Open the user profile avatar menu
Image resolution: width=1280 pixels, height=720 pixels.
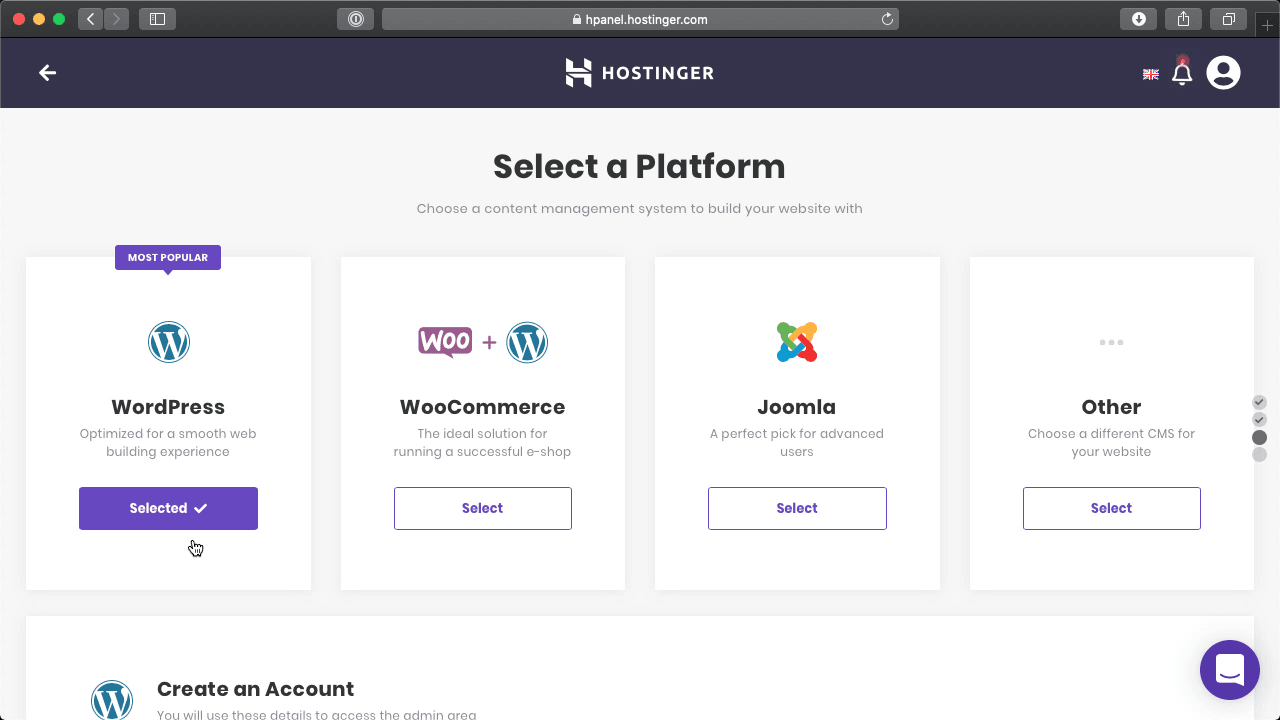[1223, 73]
